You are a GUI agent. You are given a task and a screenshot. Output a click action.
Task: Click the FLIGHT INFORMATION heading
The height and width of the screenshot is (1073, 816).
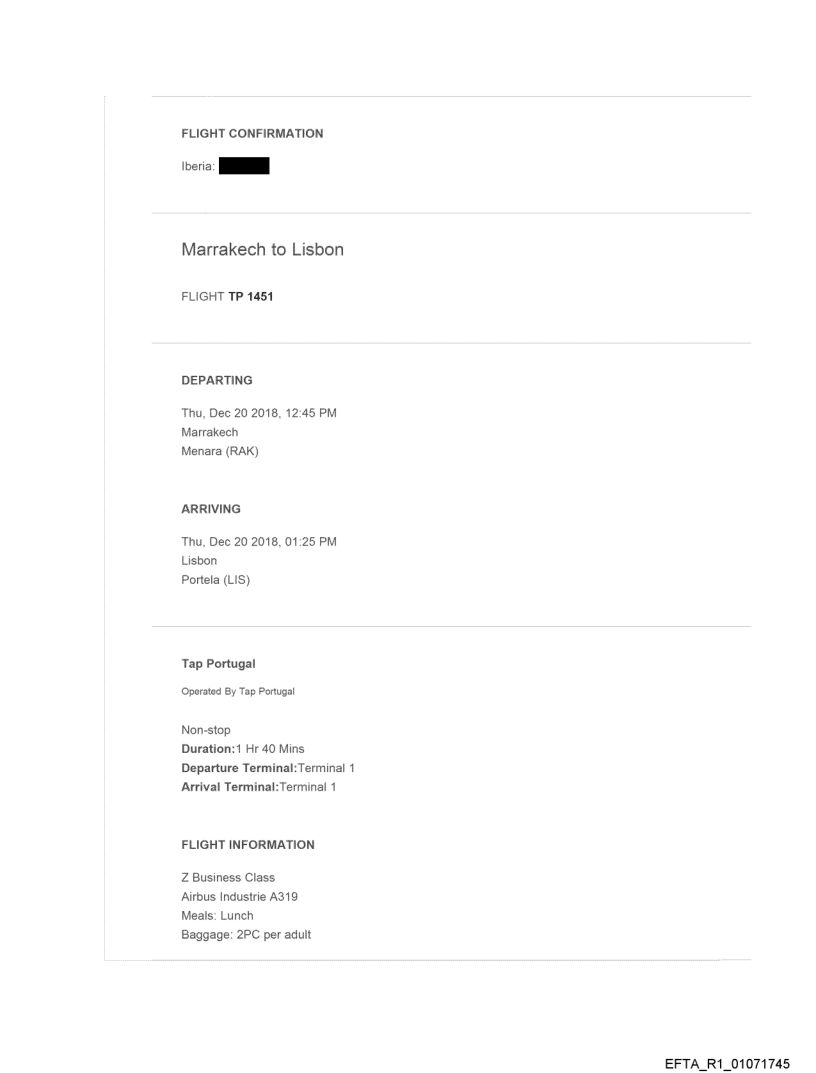click(x=248, y=845)
